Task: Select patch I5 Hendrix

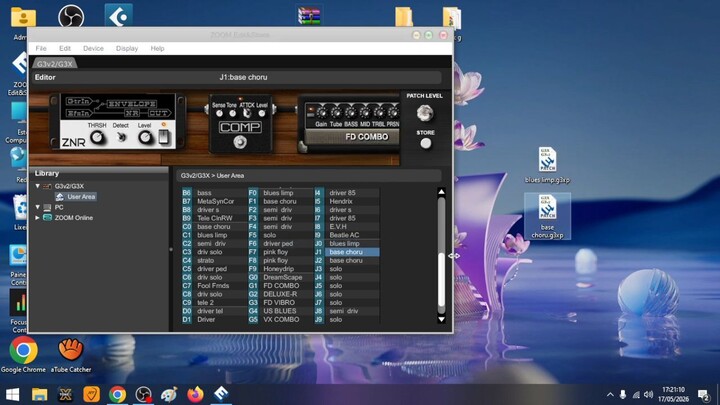Action: pos(347,201)
